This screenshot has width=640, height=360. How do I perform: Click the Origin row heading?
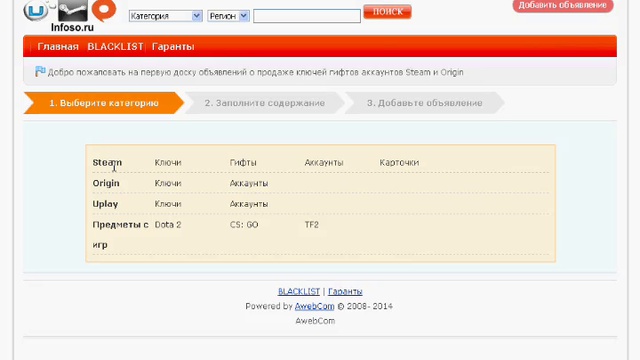pyautogui.click(x=106, y=183)
